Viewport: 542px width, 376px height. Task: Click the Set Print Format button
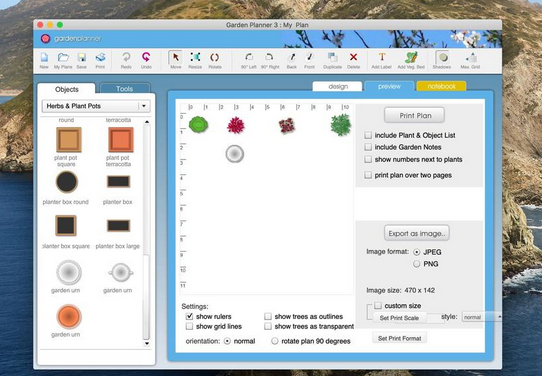coord(400,338)
